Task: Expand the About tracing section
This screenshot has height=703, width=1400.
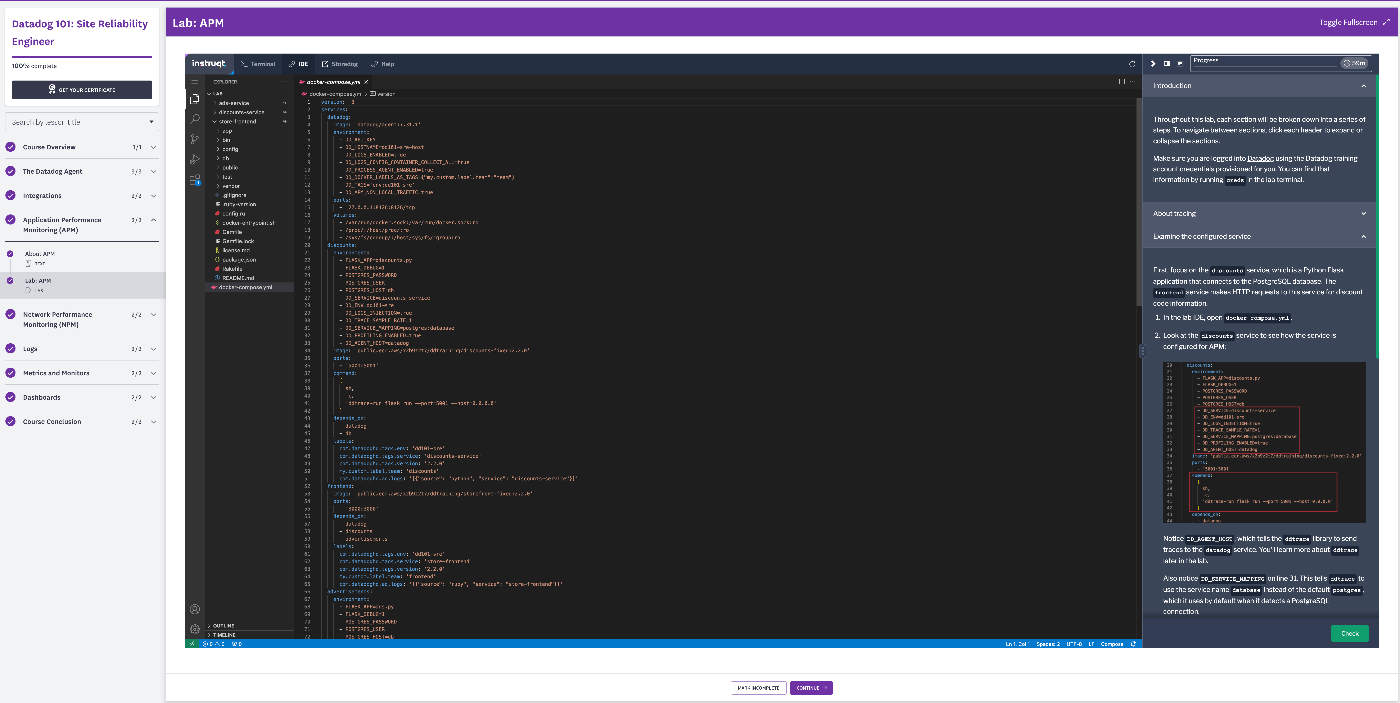Action: (1259, 213)
